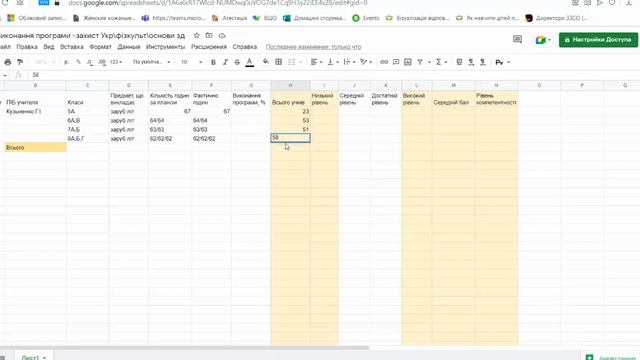Toggle bold formatting

pyautogui.click(x=213, y=62)
